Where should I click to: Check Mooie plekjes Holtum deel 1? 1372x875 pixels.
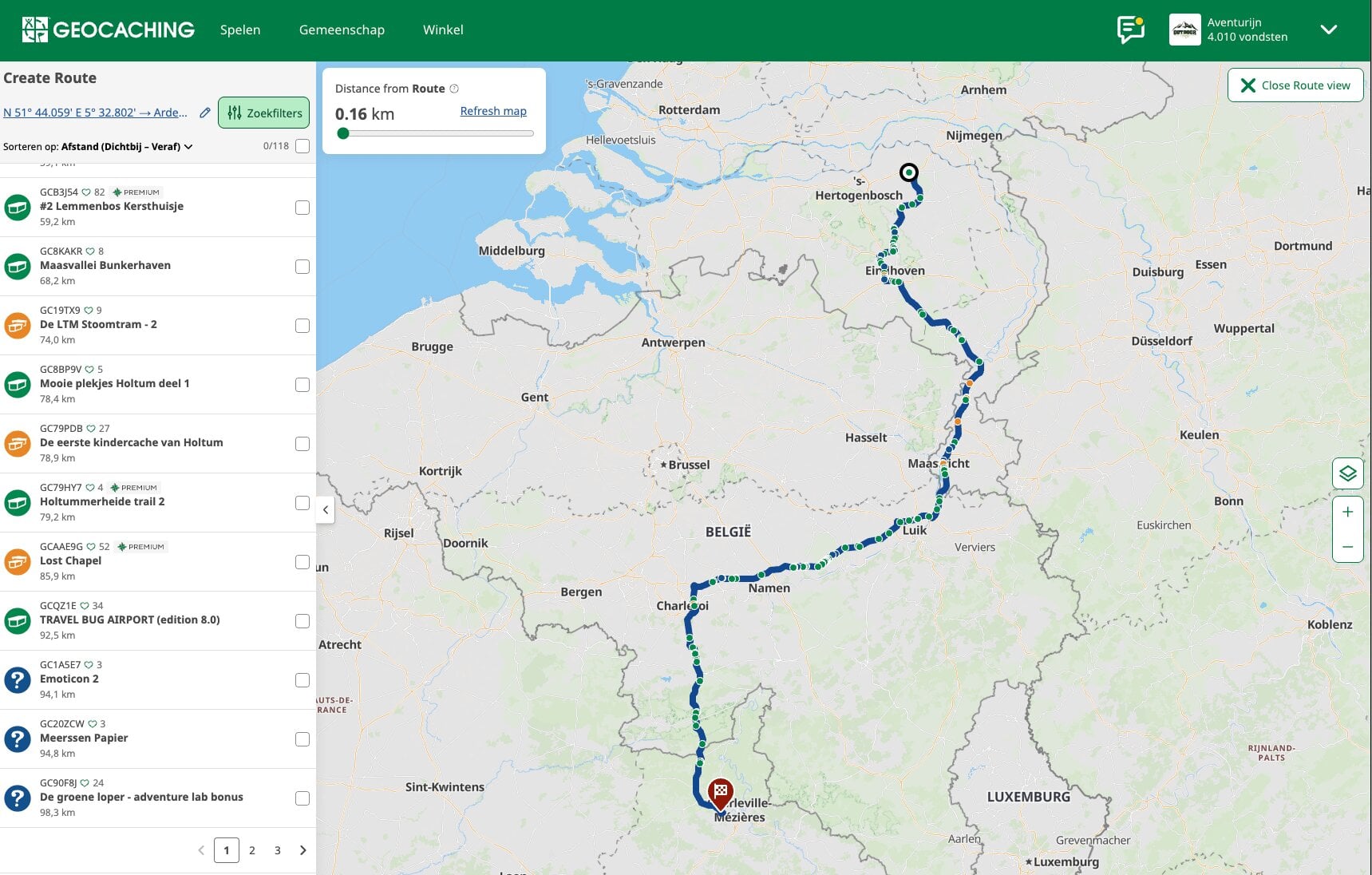pyautogui.click(x=302, y=385)
